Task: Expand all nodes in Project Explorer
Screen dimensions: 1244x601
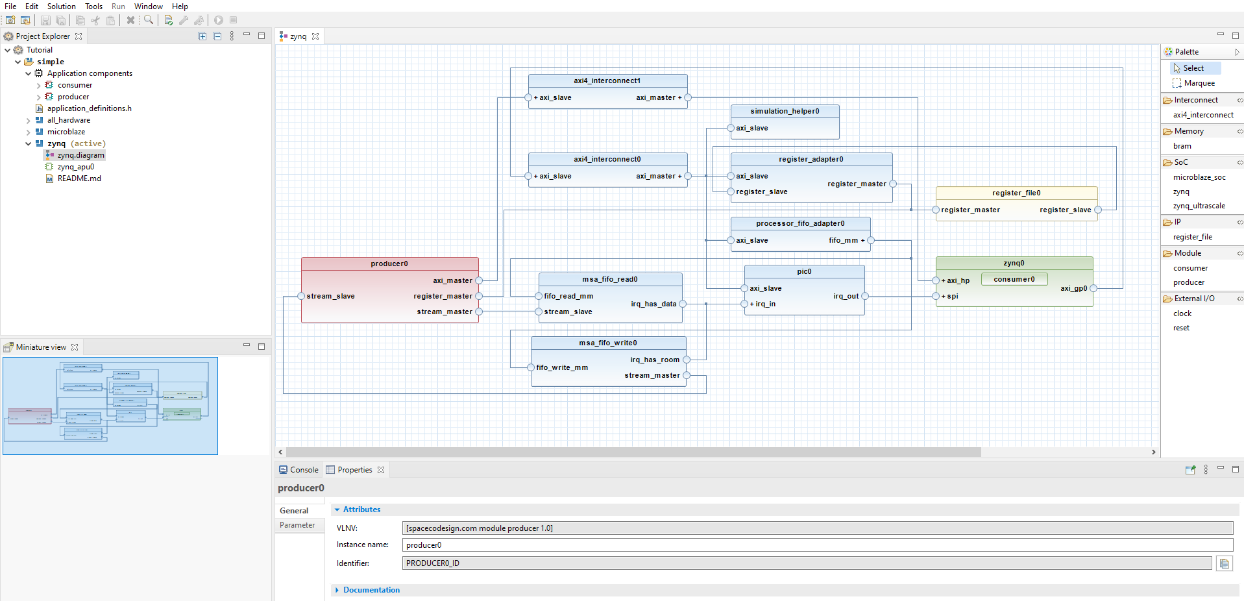Action: (x=202, y=35)
